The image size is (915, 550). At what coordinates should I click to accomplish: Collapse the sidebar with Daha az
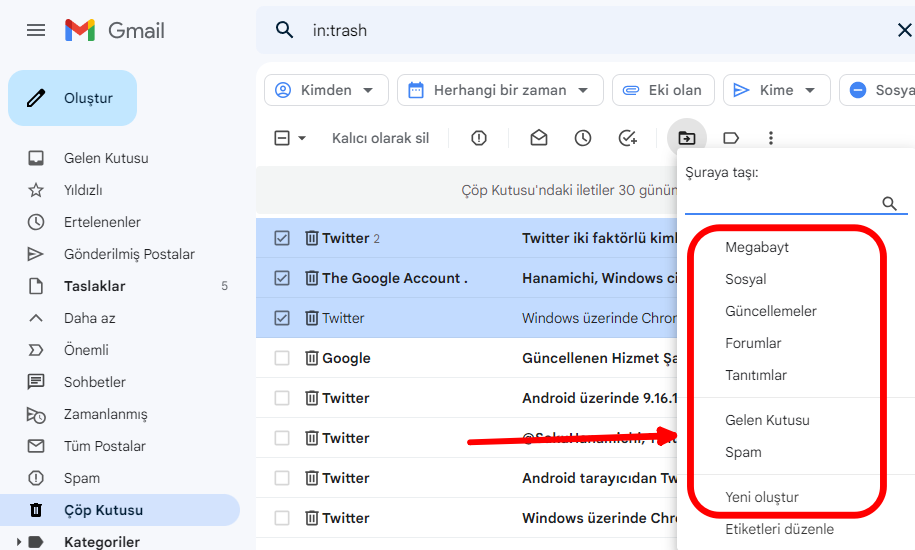click(90, 318)
